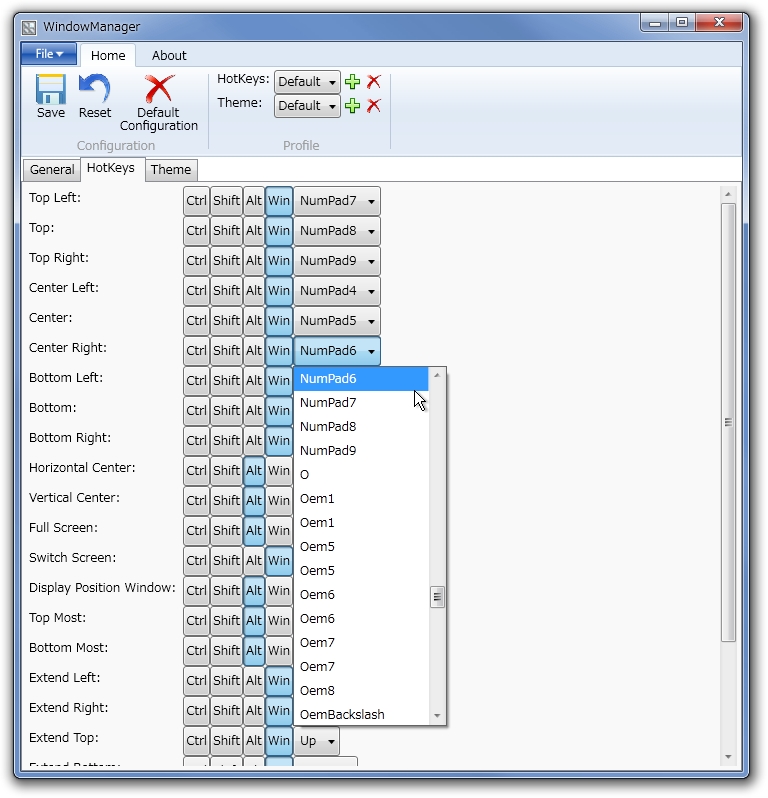The width and height of the screenshot is (768, 798).
Task: Click main panel scroll down arrow
Action: [728, 757]
